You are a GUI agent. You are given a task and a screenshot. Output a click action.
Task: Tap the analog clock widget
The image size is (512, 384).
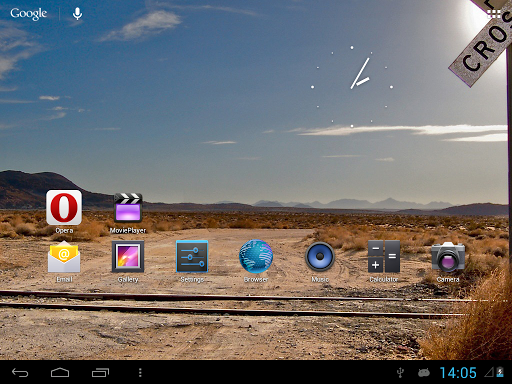click(x=352, y=87)
